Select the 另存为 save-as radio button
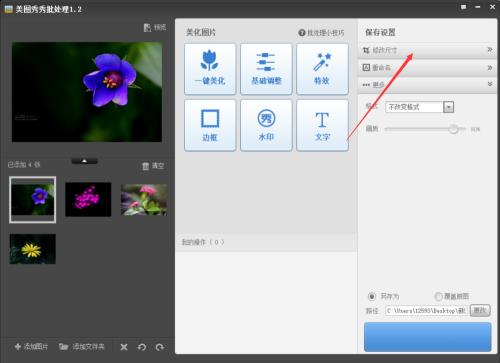Screen dimensions: 500x363 coord(372,296)
